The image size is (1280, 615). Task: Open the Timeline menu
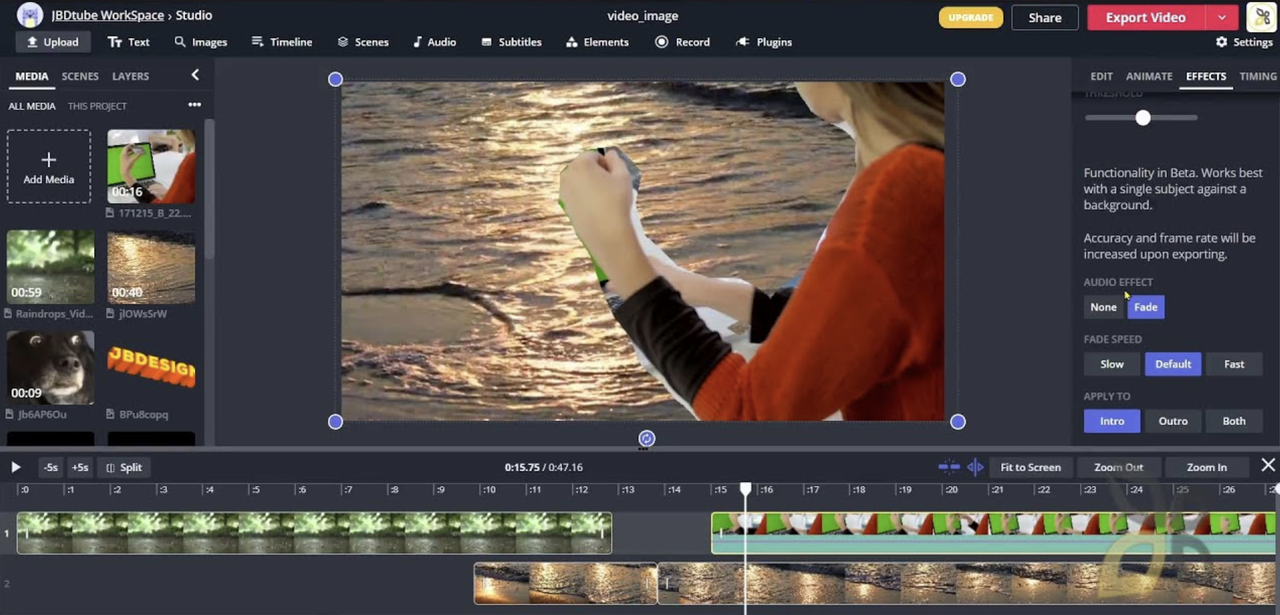282,42
